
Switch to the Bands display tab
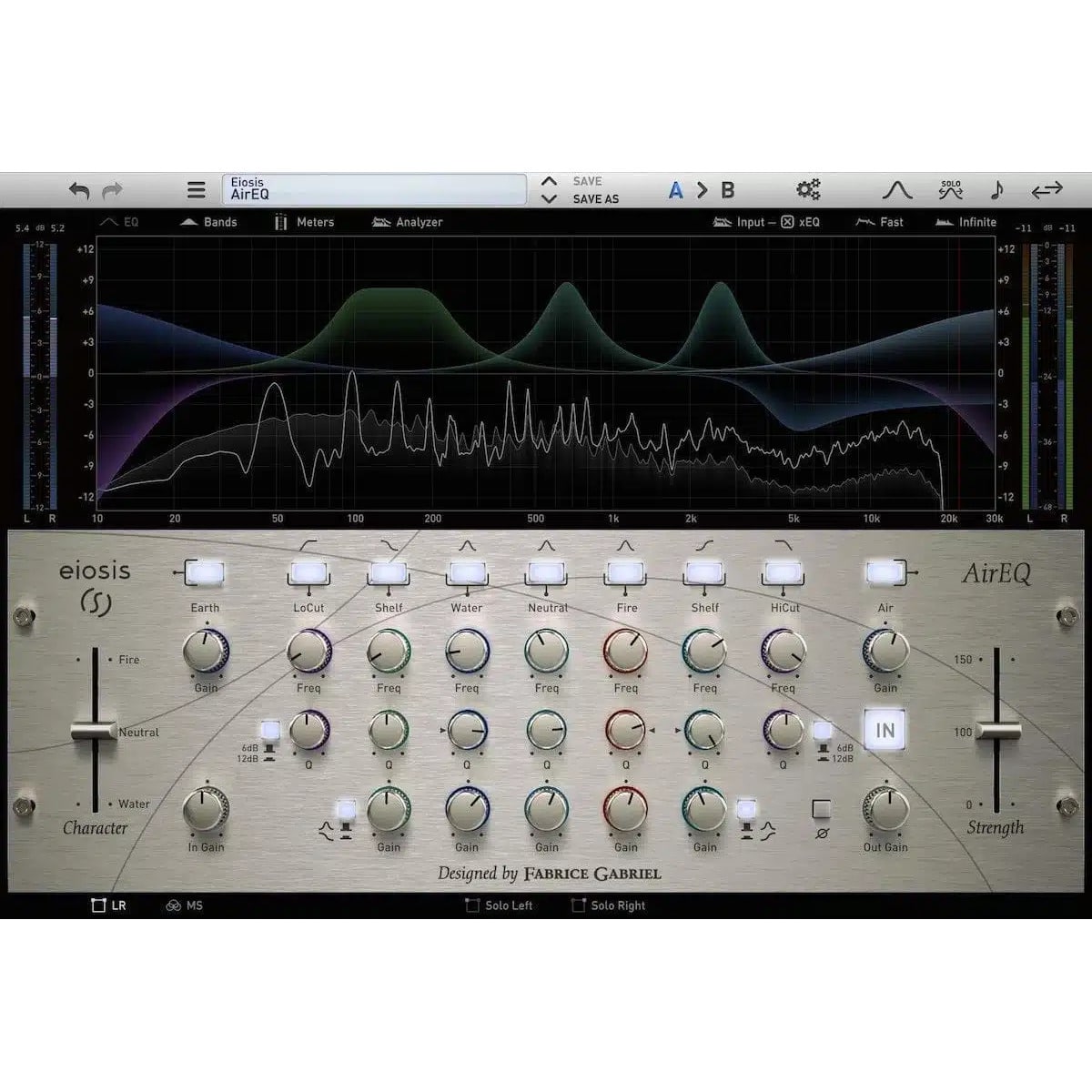point(208,222)
